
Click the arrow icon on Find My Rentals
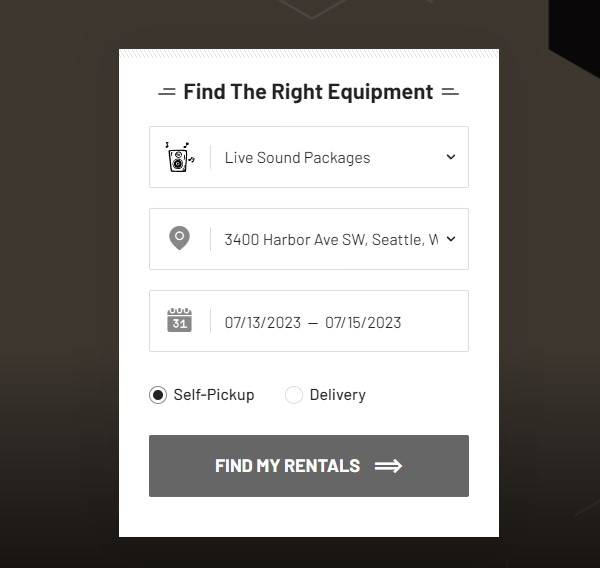coord(388,466)
